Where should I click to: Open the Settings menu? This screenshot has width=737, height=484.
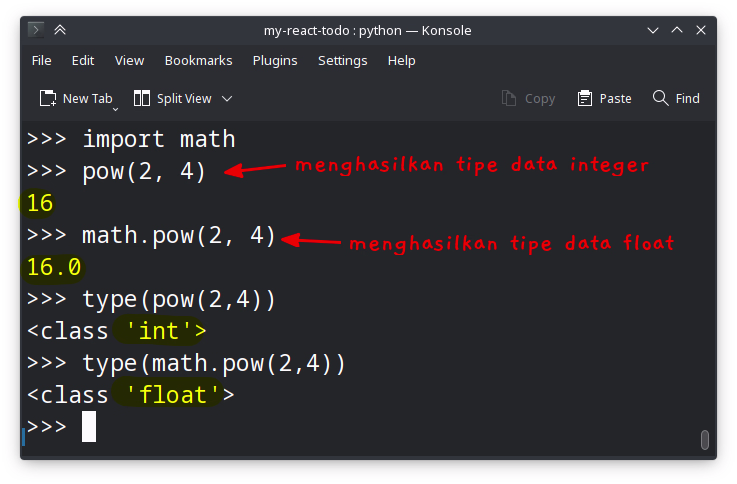[x=343, y=61]
